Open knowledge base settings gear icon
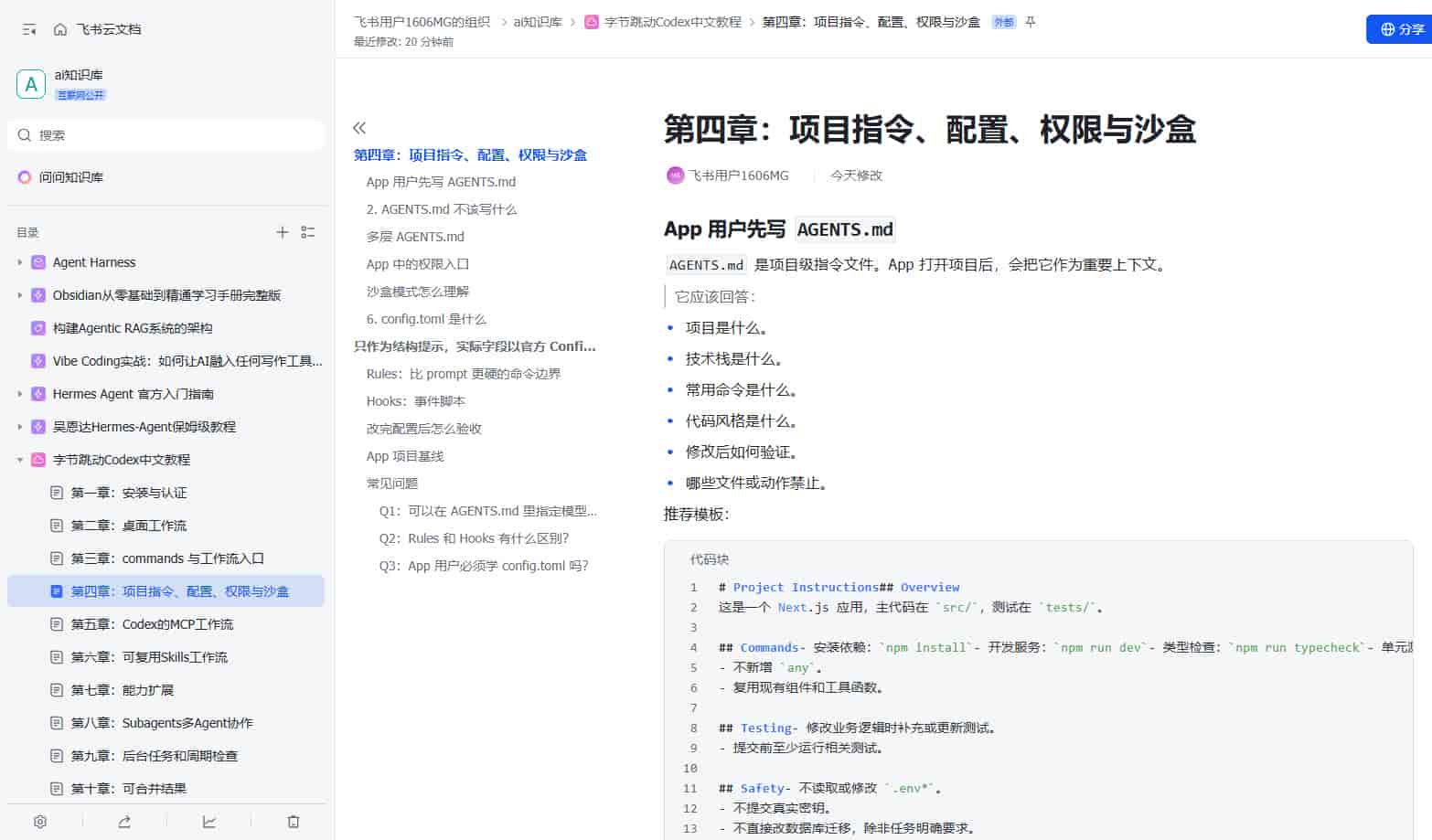The image size is (1432, 840). tap(40, 822)
